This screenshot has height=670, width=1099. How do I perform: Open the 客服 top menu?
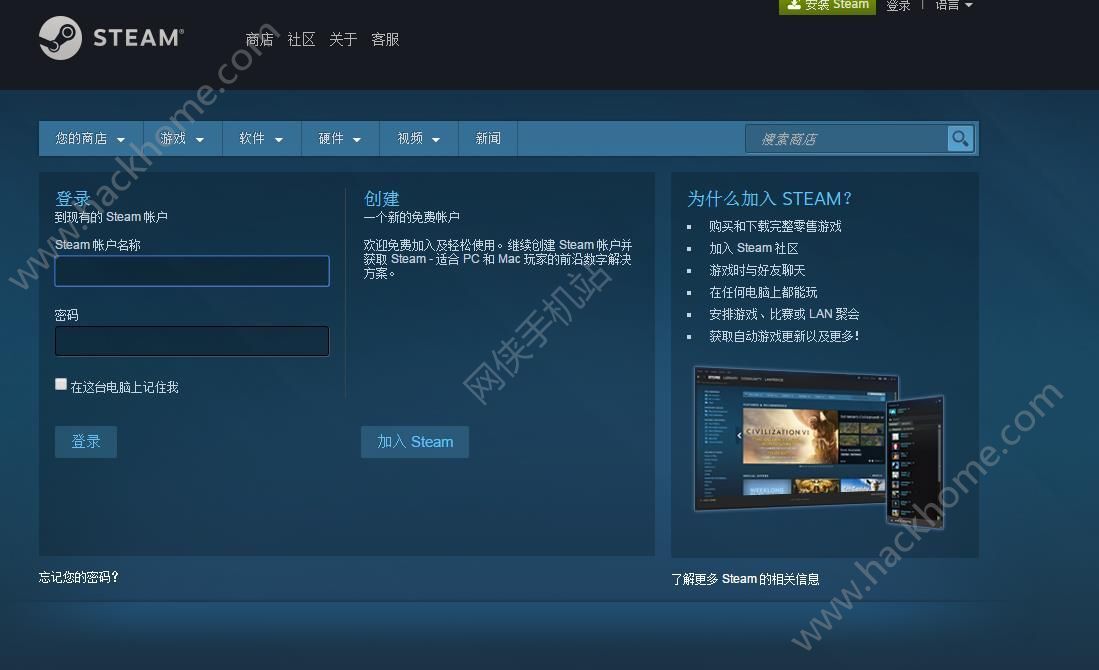click(x=385, y=39)
